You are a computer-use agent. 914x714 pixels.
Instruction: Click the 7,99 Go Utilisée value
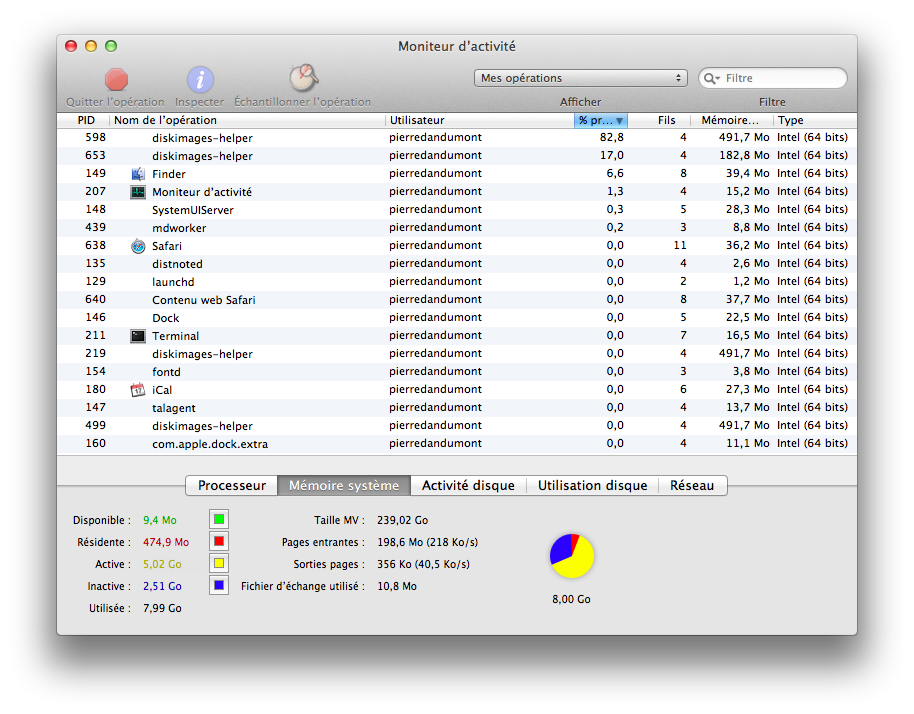pyautogui.click(x=162, y=608)
